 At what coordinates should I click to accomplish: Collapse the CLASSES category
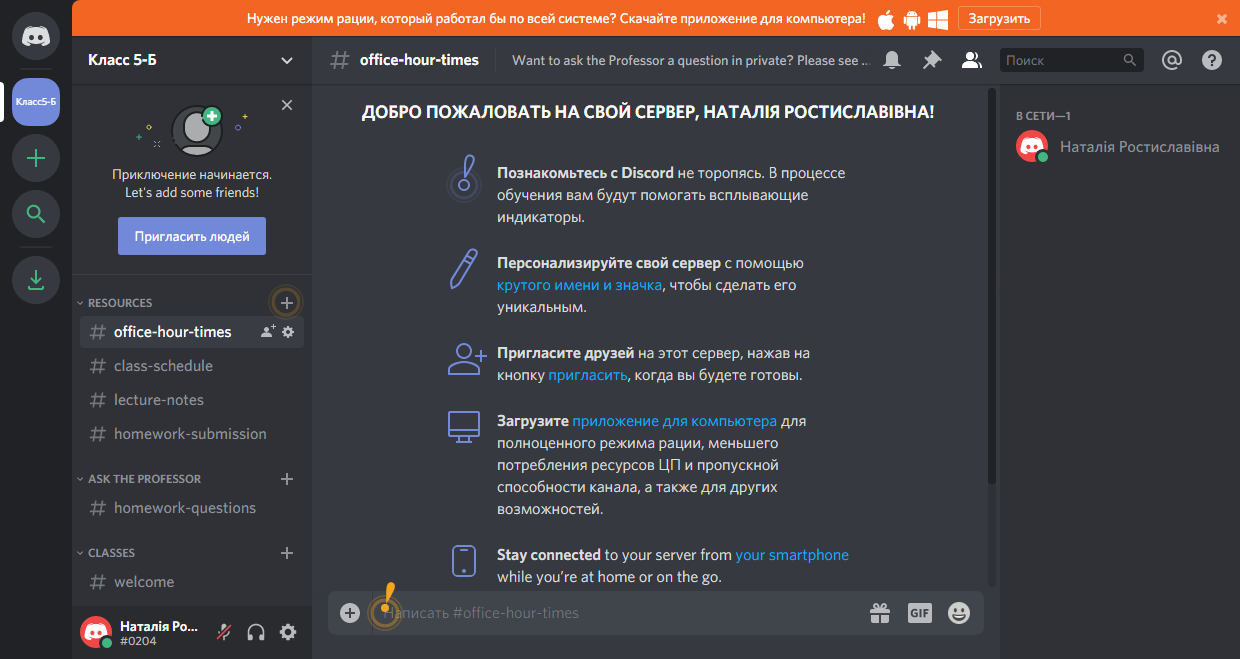coord(105,553)
